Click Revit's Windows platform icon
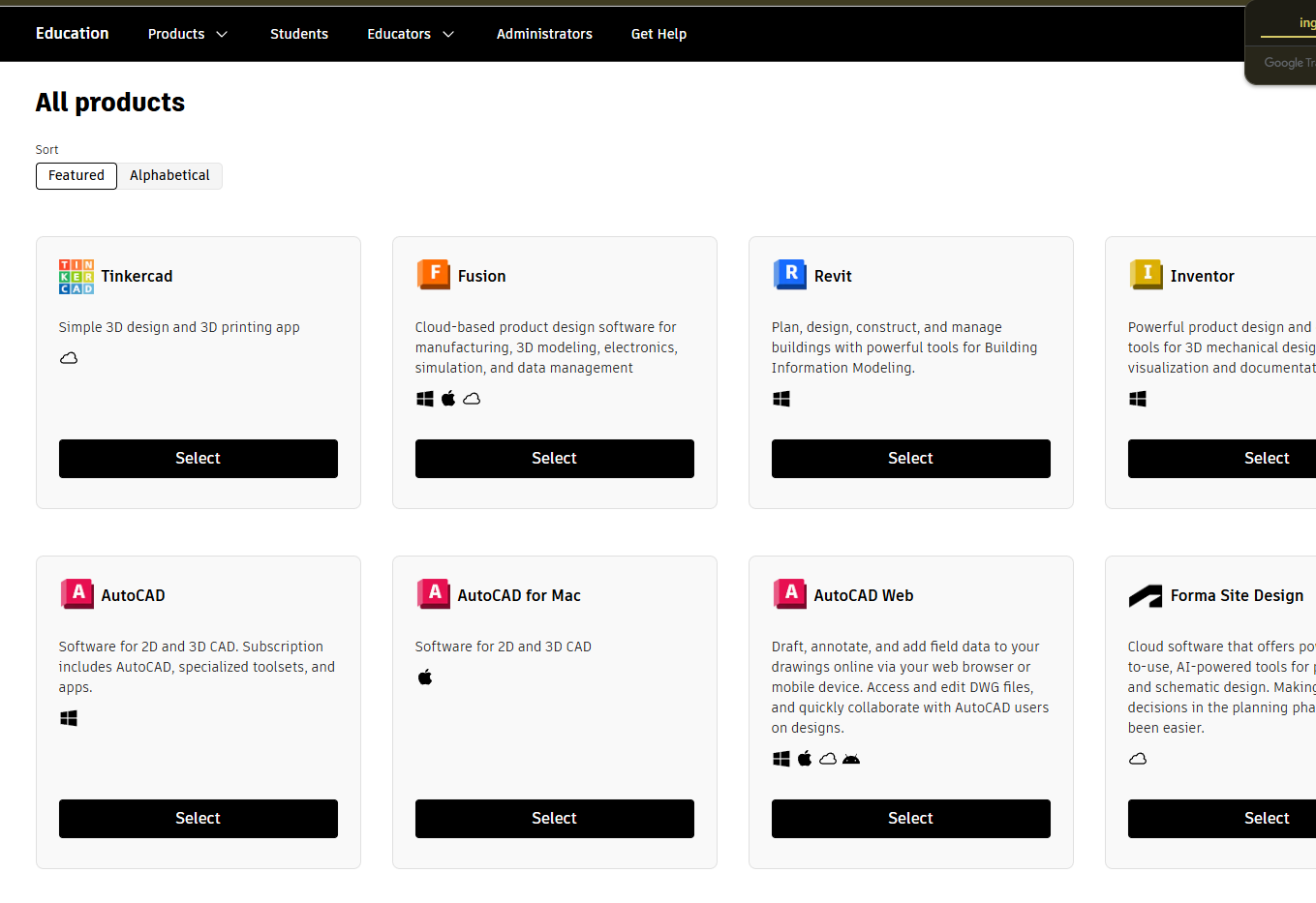Viewport: 1316px width, 903px height. (x=781, y=399)
